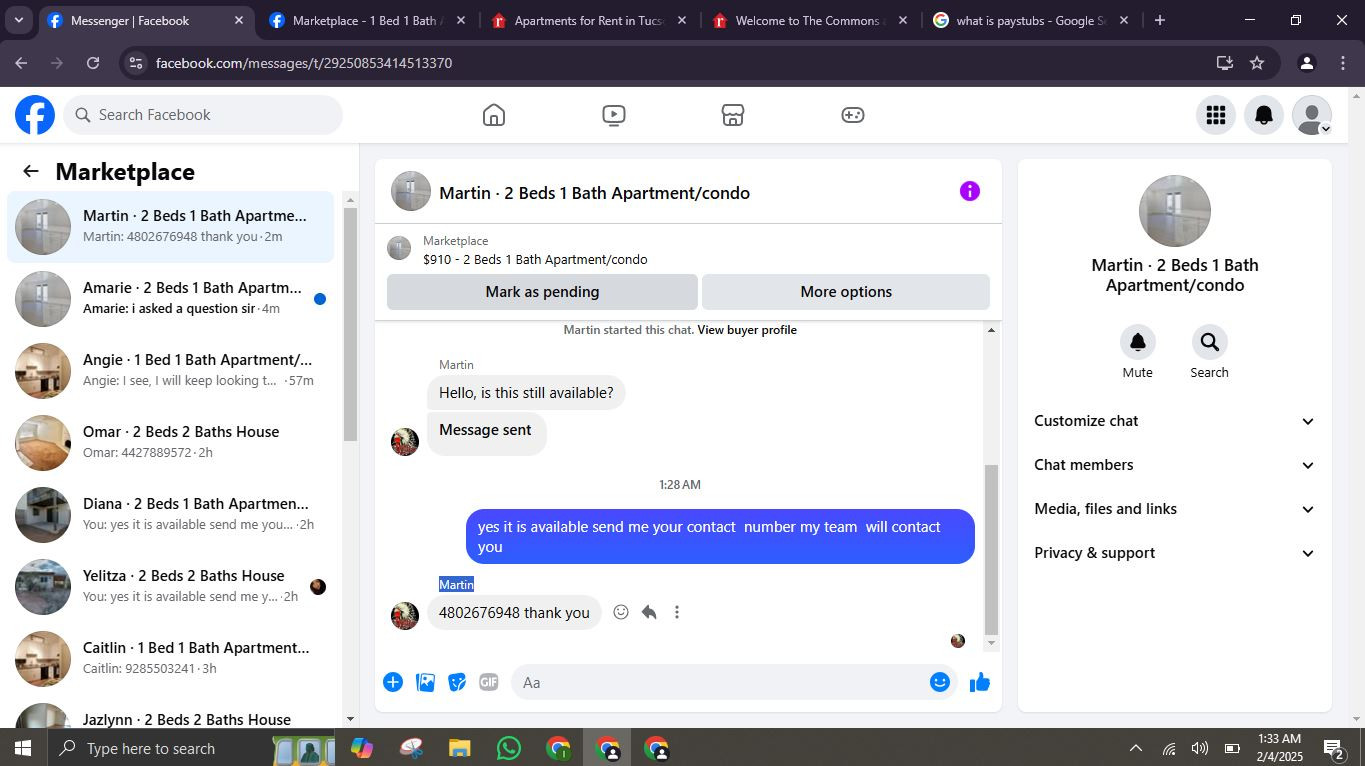Open more options for Martin's message
This screenshot has height=766, width=1365.
677,612
